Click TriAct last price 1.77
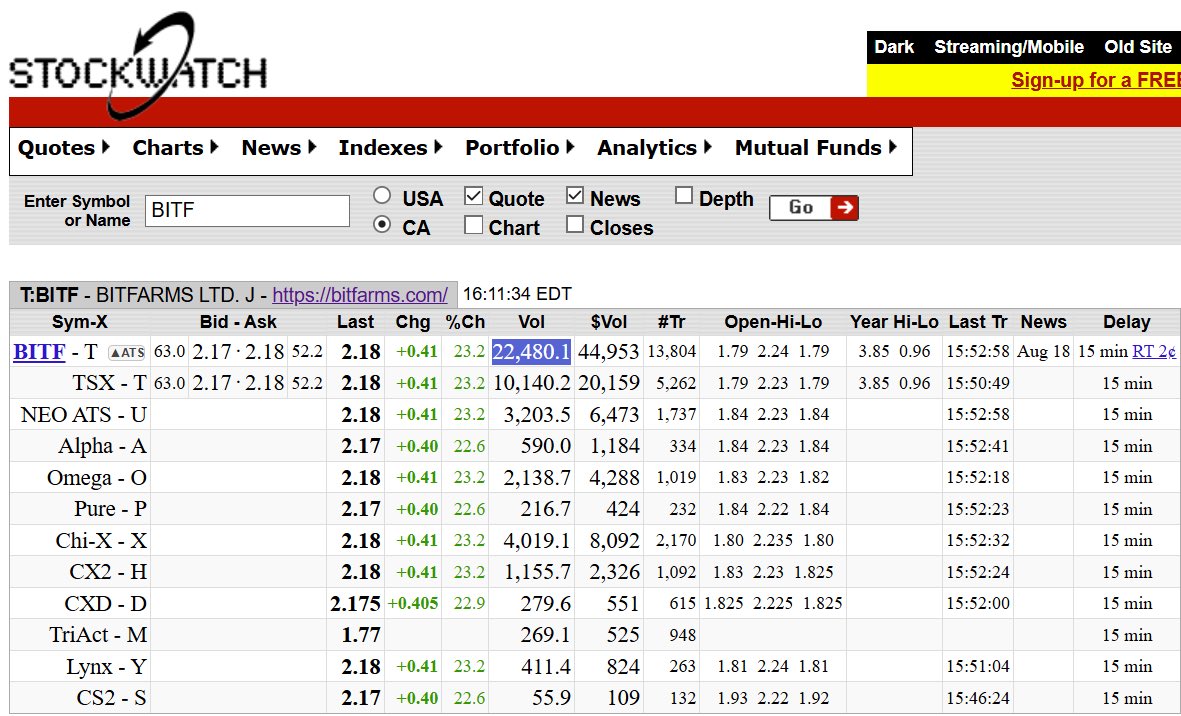 (361, 635)
